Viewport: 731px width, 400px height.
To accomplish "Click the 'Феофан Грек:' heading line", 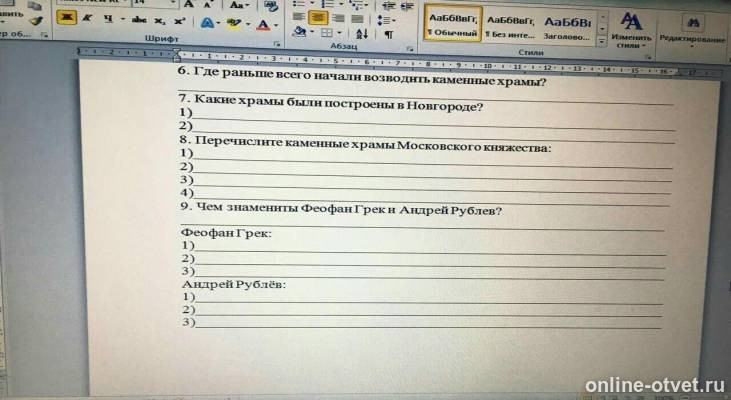I will pos(226,233).
